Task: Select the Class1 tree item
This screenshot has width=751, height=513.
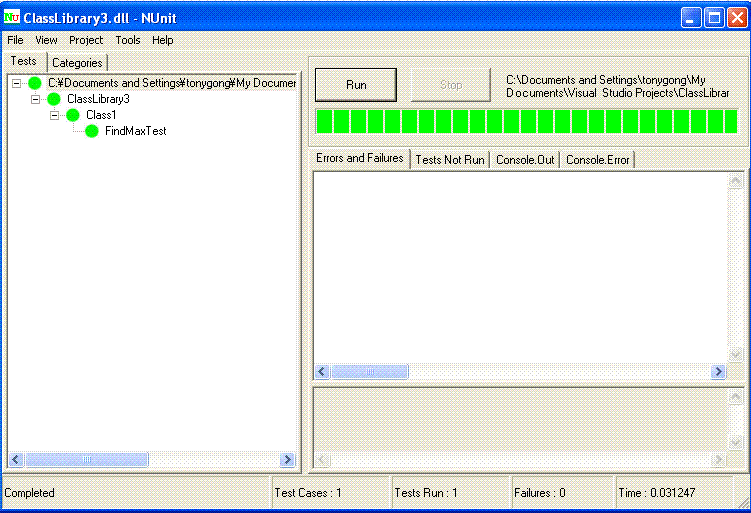Action: (x=101, y=115)
